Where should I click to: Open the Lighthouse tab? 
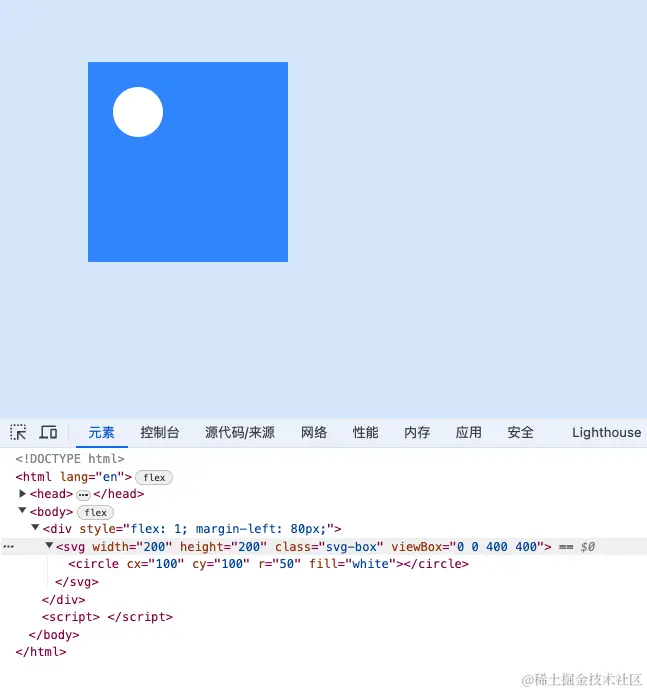(606, 432)
